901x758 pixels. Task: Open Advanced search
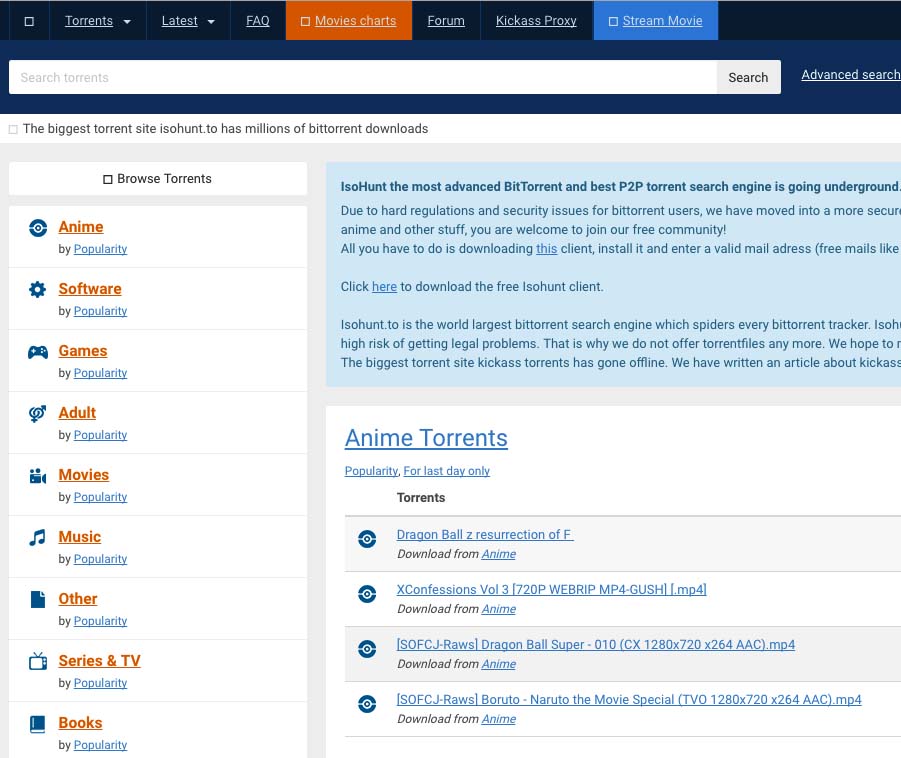[x=851, y=74]
